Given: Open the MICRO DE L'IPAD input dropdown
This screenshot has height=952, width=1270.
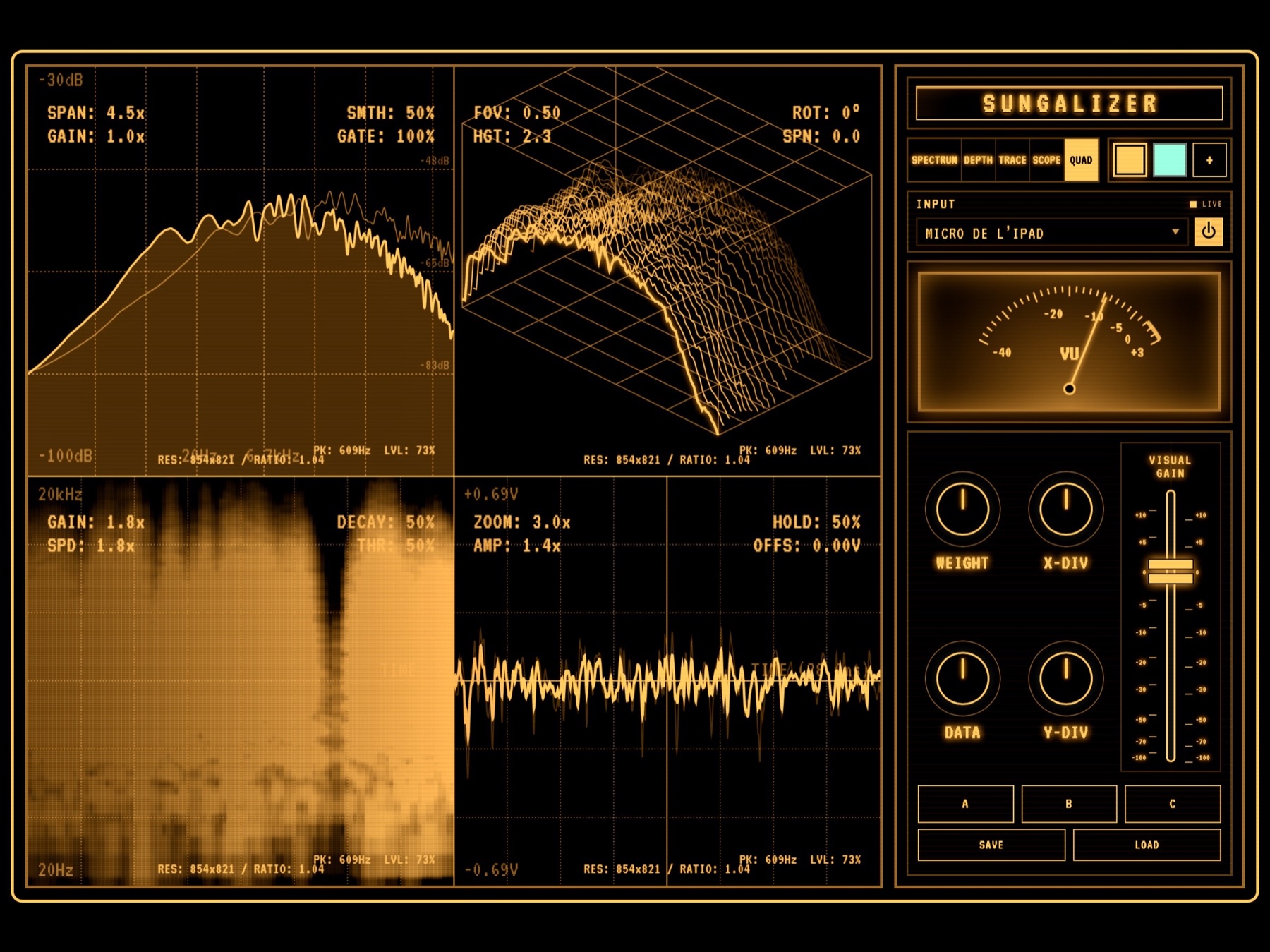Looking at the screenshot, I should pos(1052,233).
